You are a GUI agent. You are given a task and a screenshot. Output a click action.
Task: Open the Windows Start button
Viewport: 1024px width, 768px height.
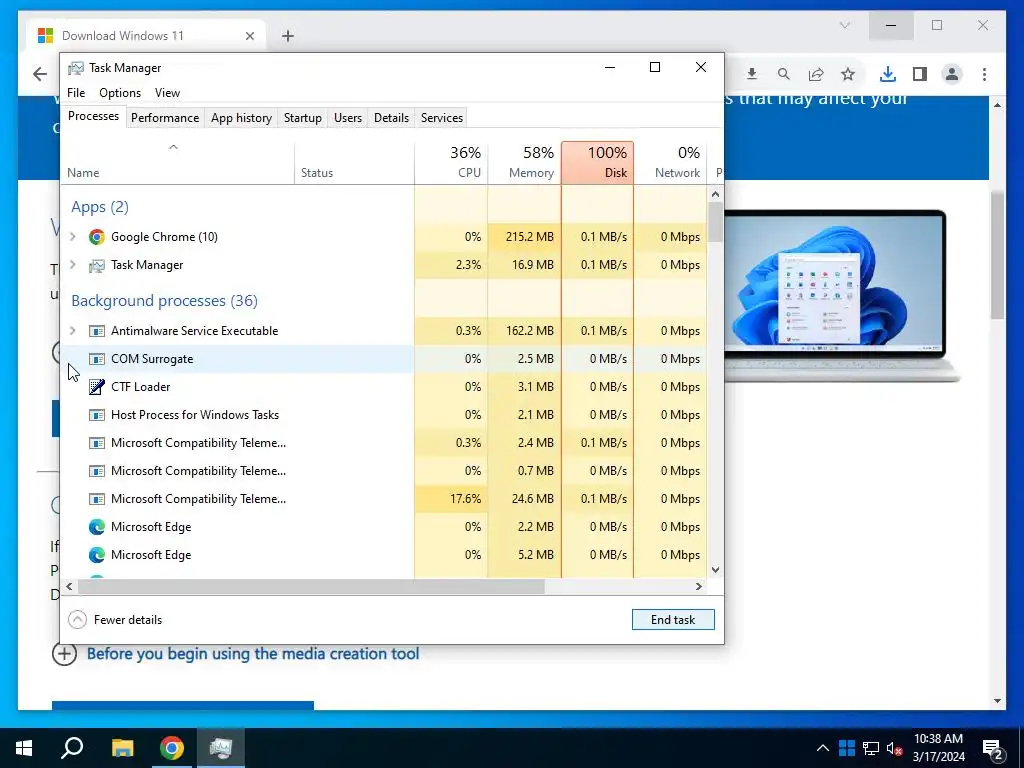(x=24, y=748)
